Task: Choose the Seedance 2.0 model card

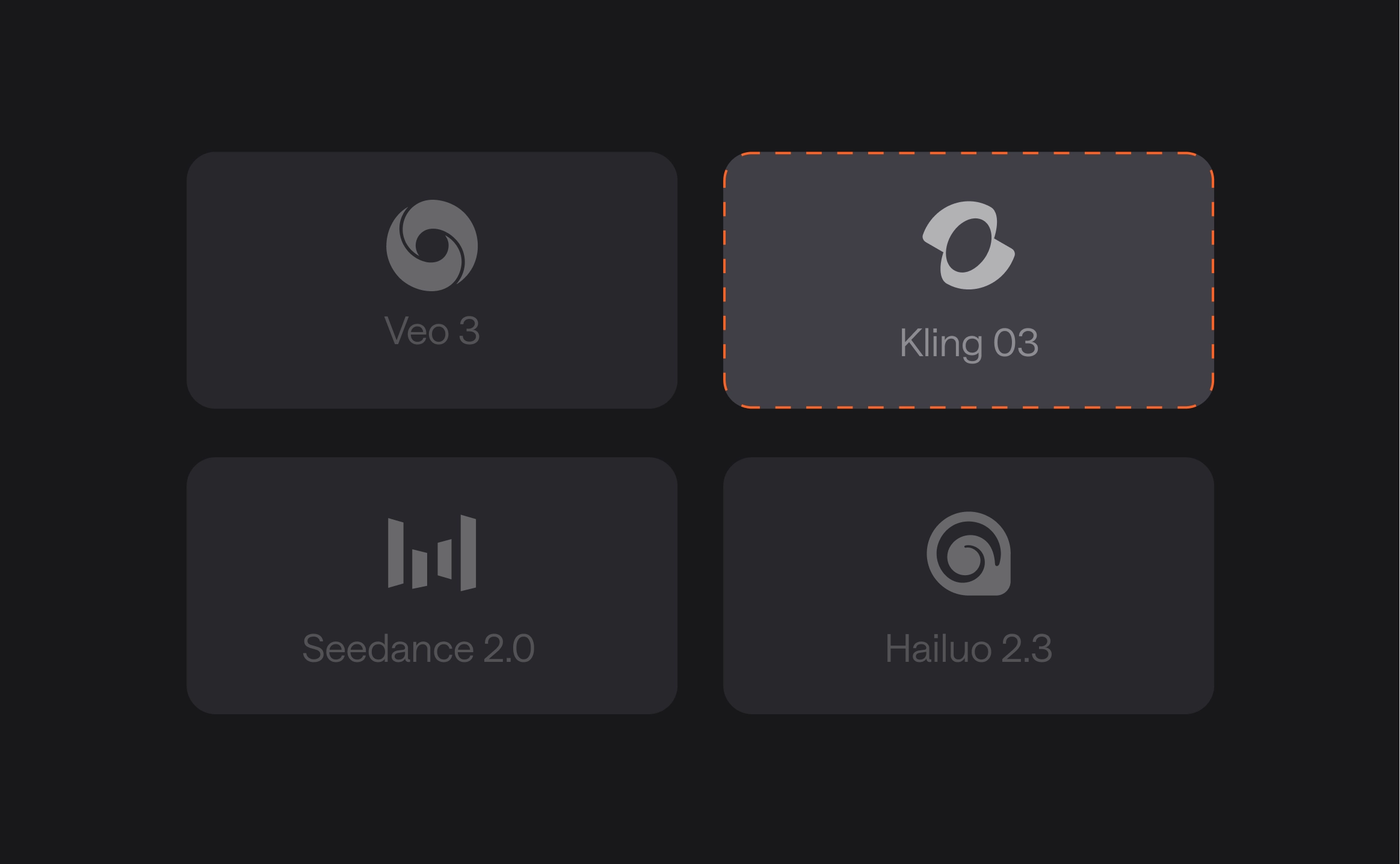Action: click(x=432, y=586)
